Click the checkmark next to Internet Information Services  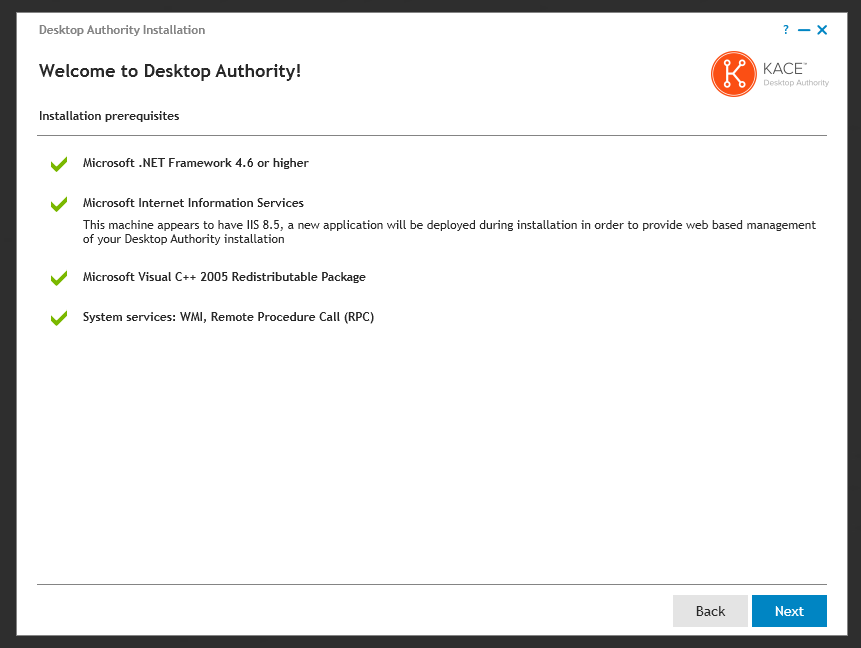(x=59, y=204)
